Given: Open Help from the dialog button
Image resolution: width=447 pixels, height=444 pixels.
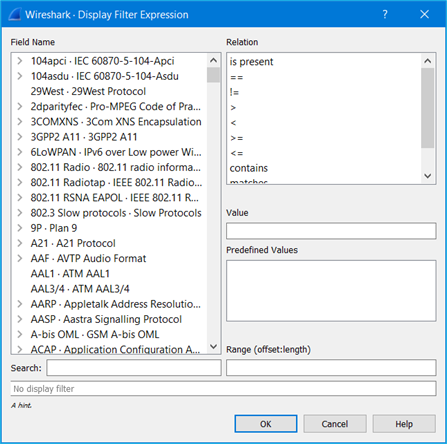Looking at the screenshot, I should [404, 424].
